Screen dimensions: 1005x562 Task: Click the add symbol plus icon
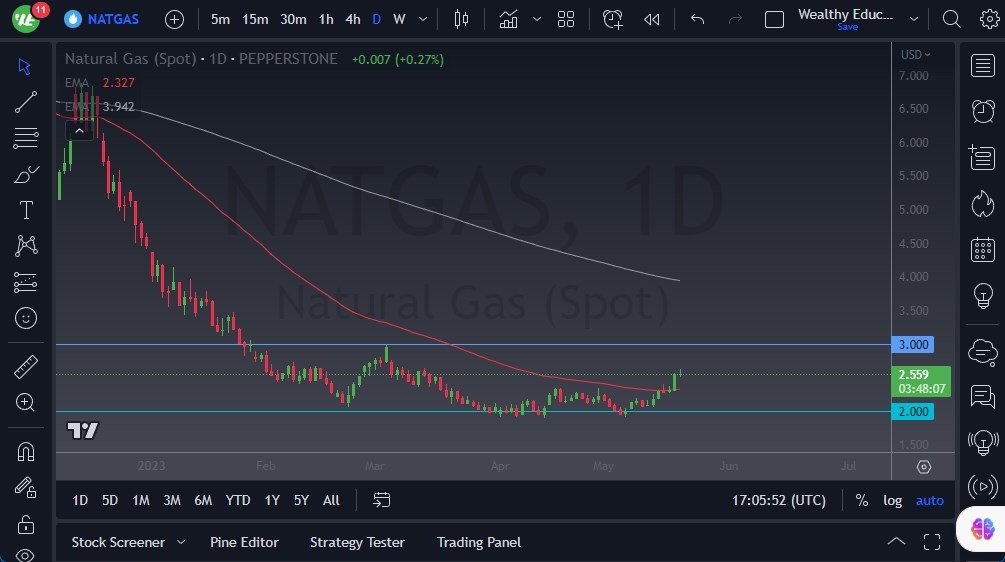(174, 19)
